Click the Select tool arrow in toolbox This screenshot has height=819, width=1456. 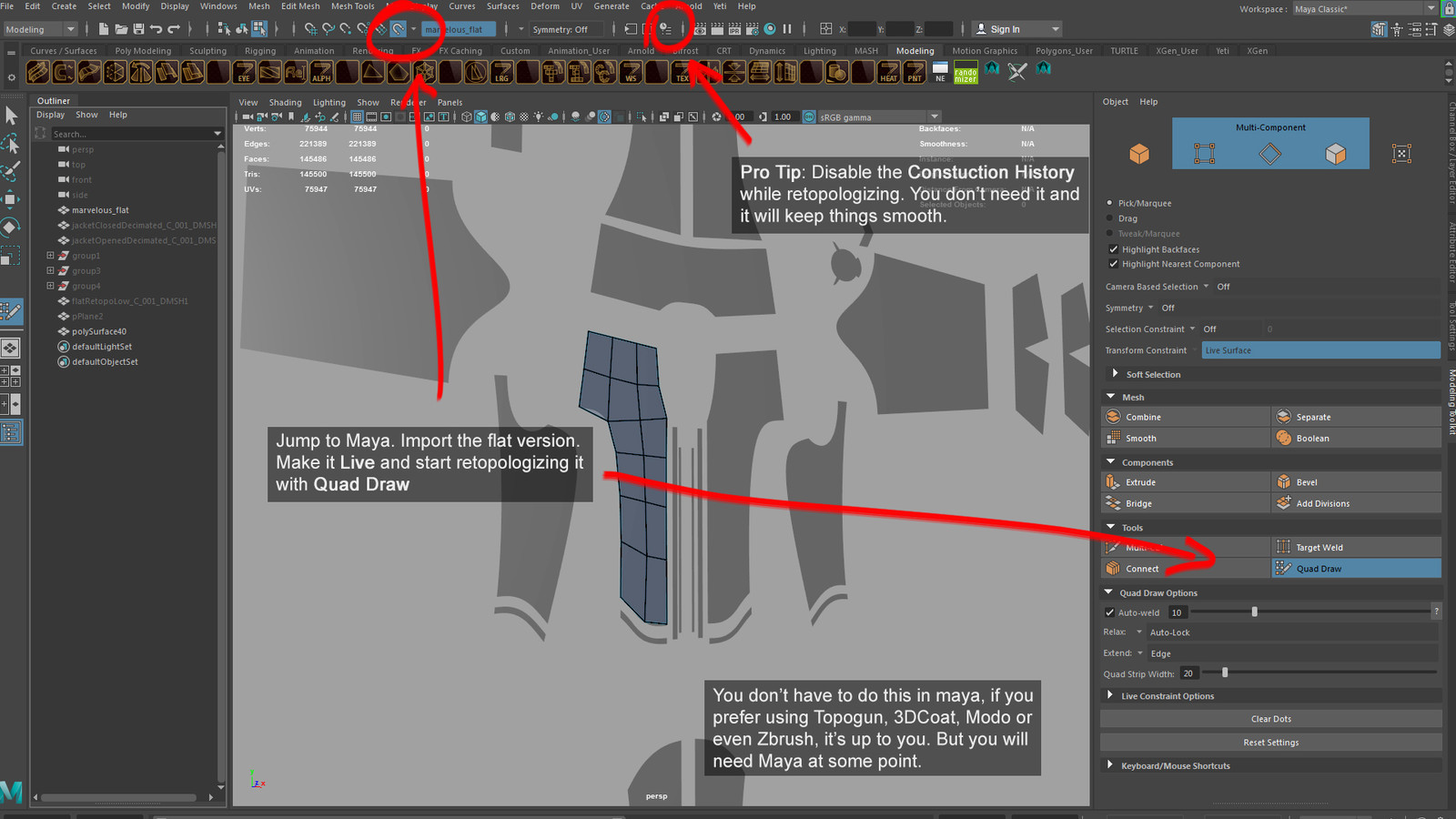11,116
